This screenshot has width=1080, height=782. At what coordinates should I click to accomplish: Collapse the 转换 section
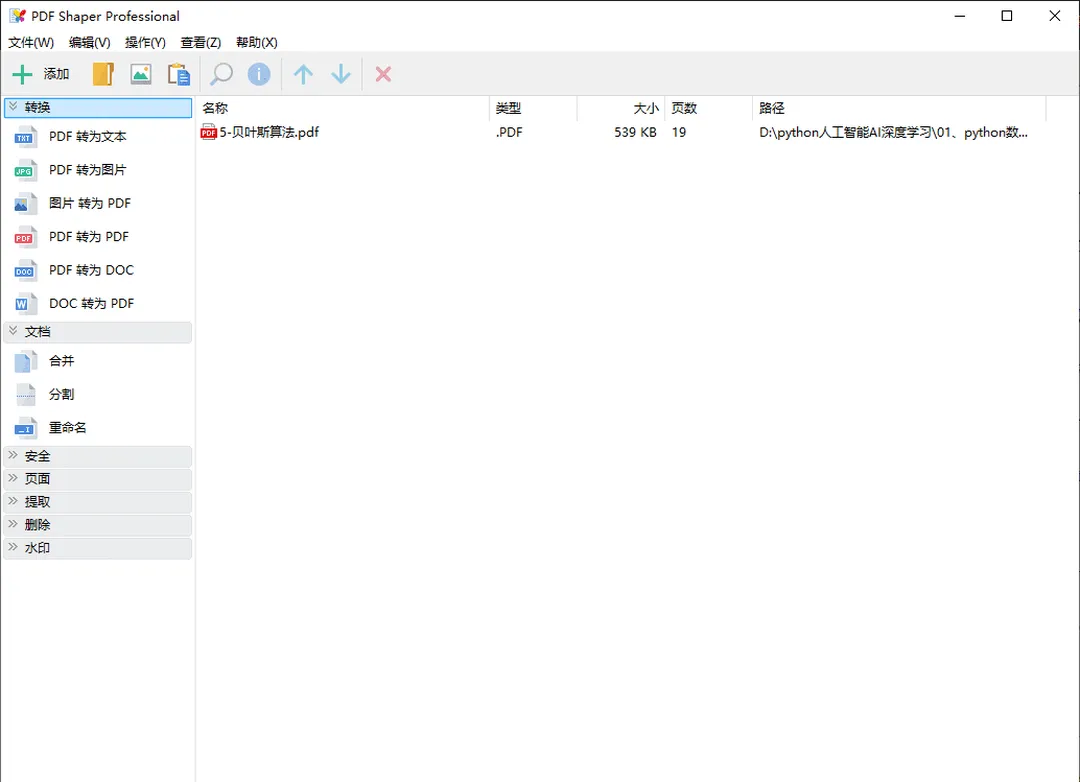98,107
